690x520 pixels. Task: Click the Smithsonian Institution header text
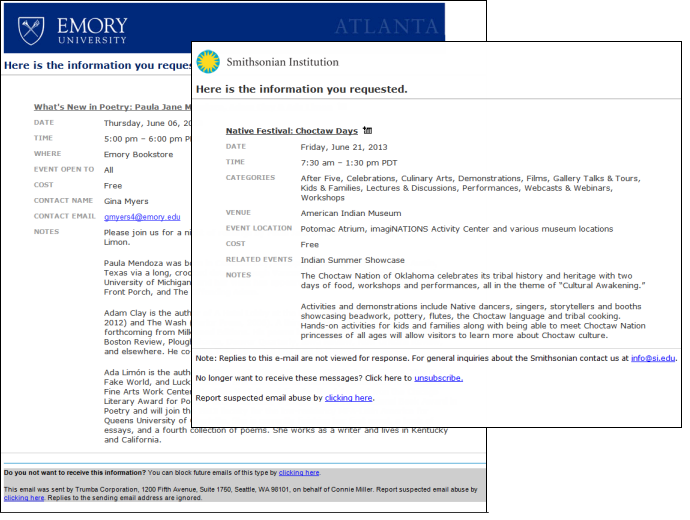point(283,62)
